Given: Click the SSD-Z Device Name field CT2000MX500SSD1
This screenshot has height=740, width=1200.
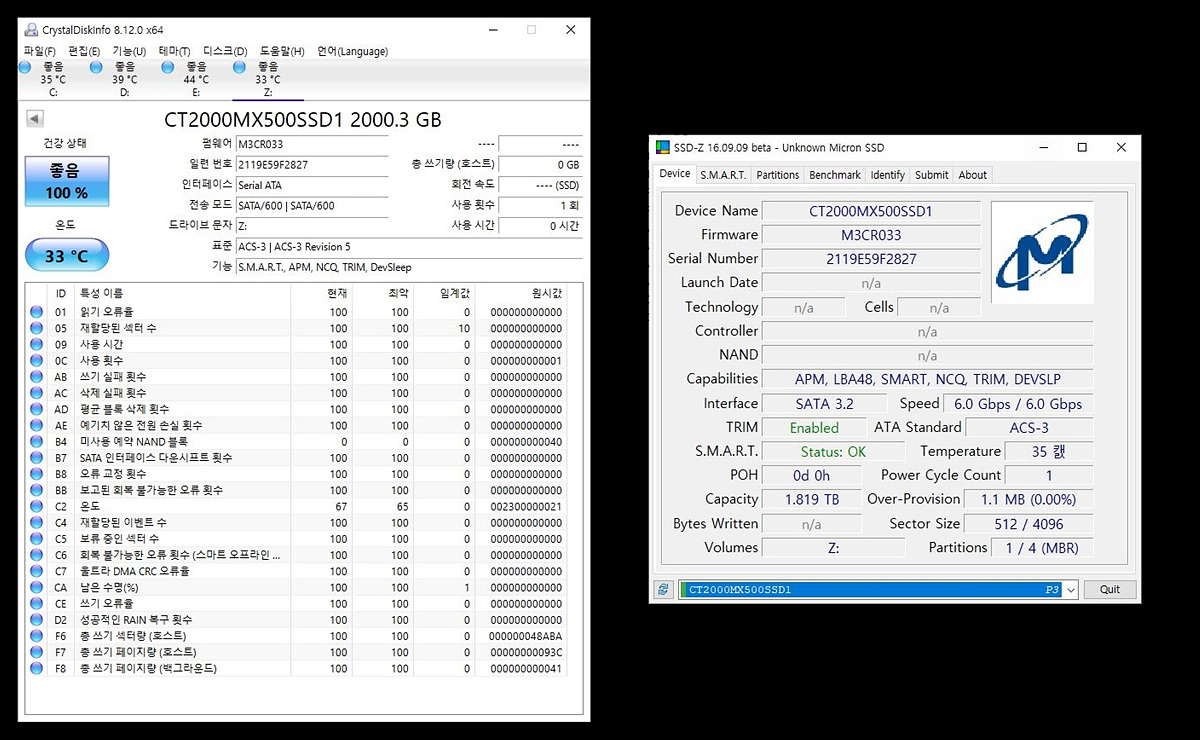Looking at the screenshot, I should point(871,211).
